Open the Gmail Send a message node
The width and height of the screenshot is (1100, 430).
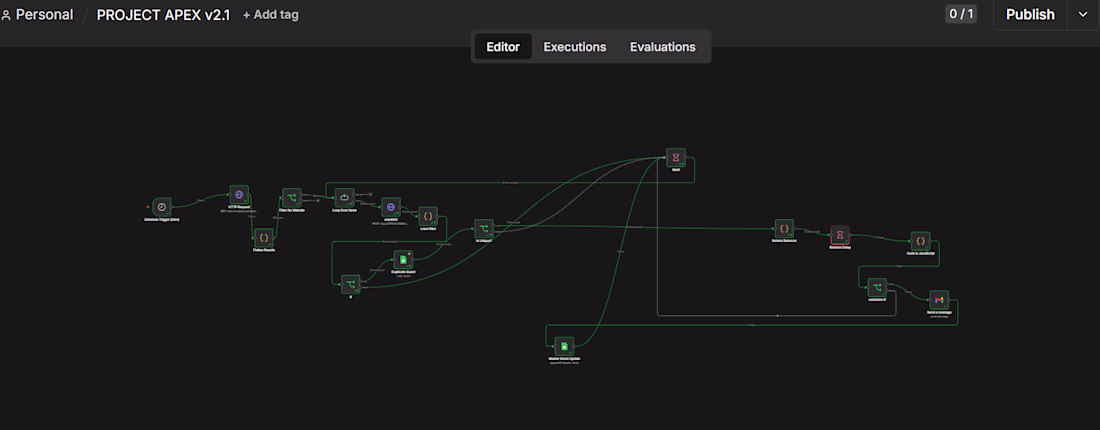click(x=939, y=300)
